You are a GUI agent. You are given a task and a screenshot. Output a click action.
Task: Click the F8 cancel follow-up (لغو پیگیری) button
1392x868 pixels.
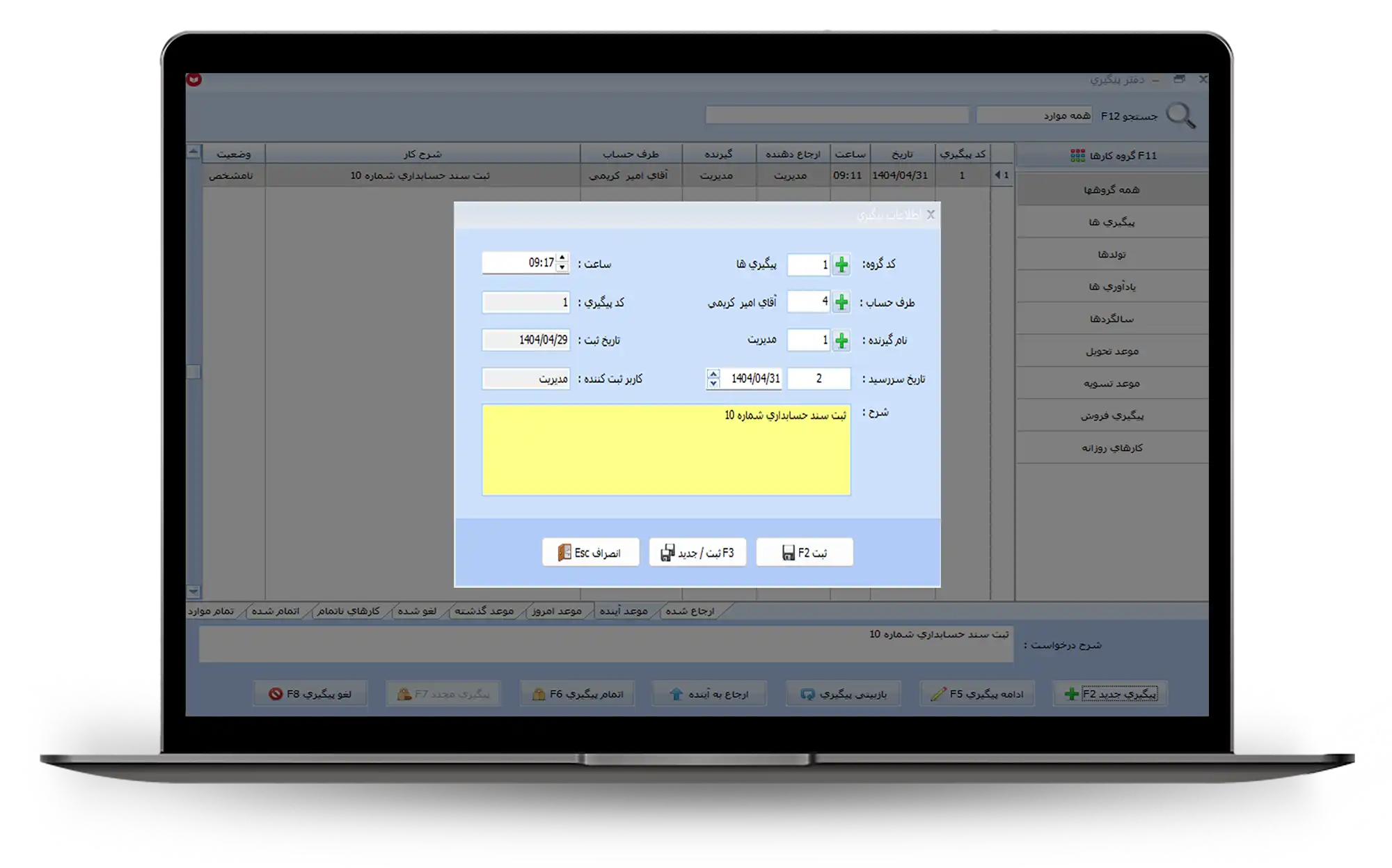(x=310, y=694)
